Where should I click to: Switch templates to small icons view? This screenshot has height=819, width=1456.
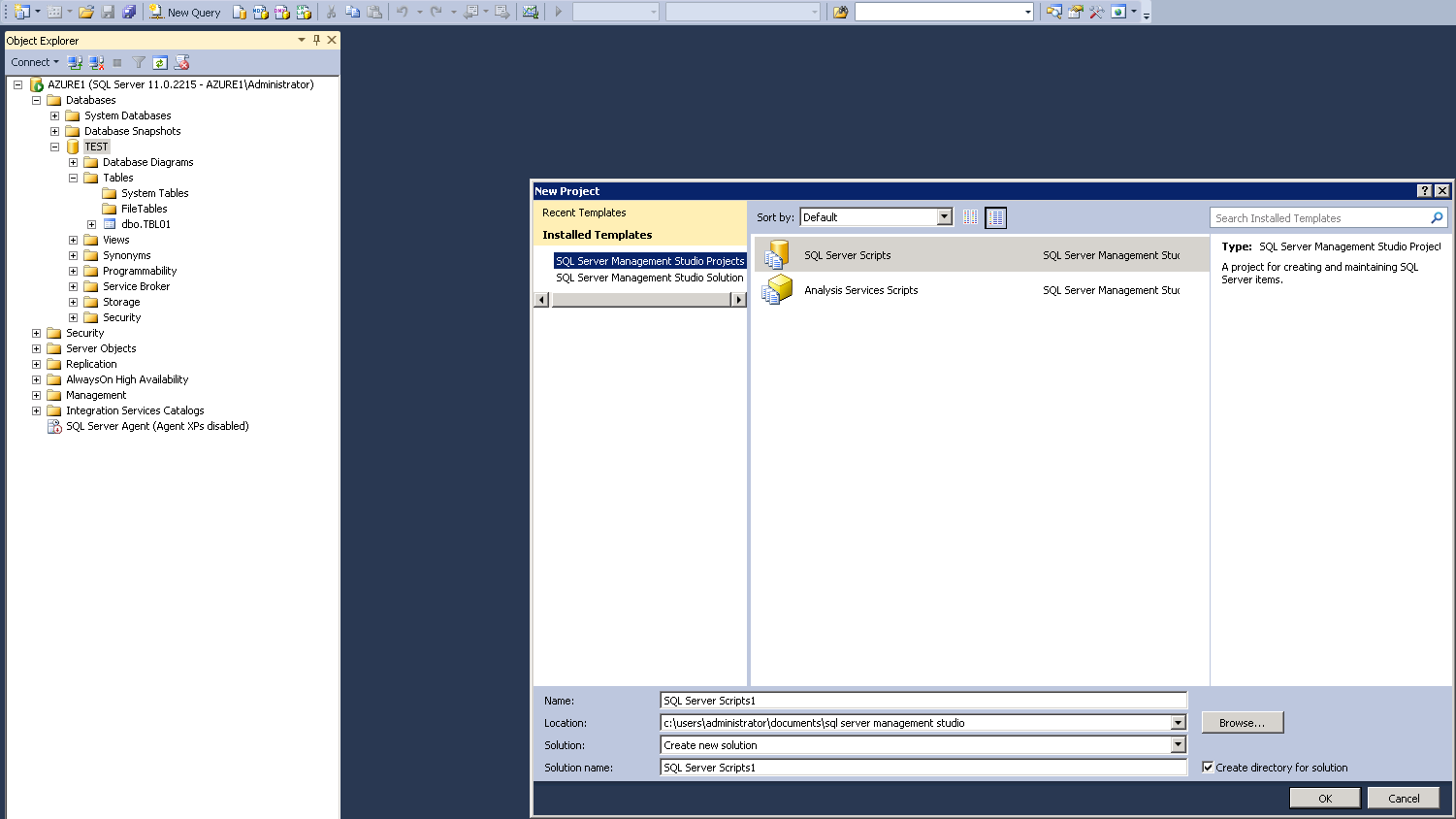pos(970,217)
